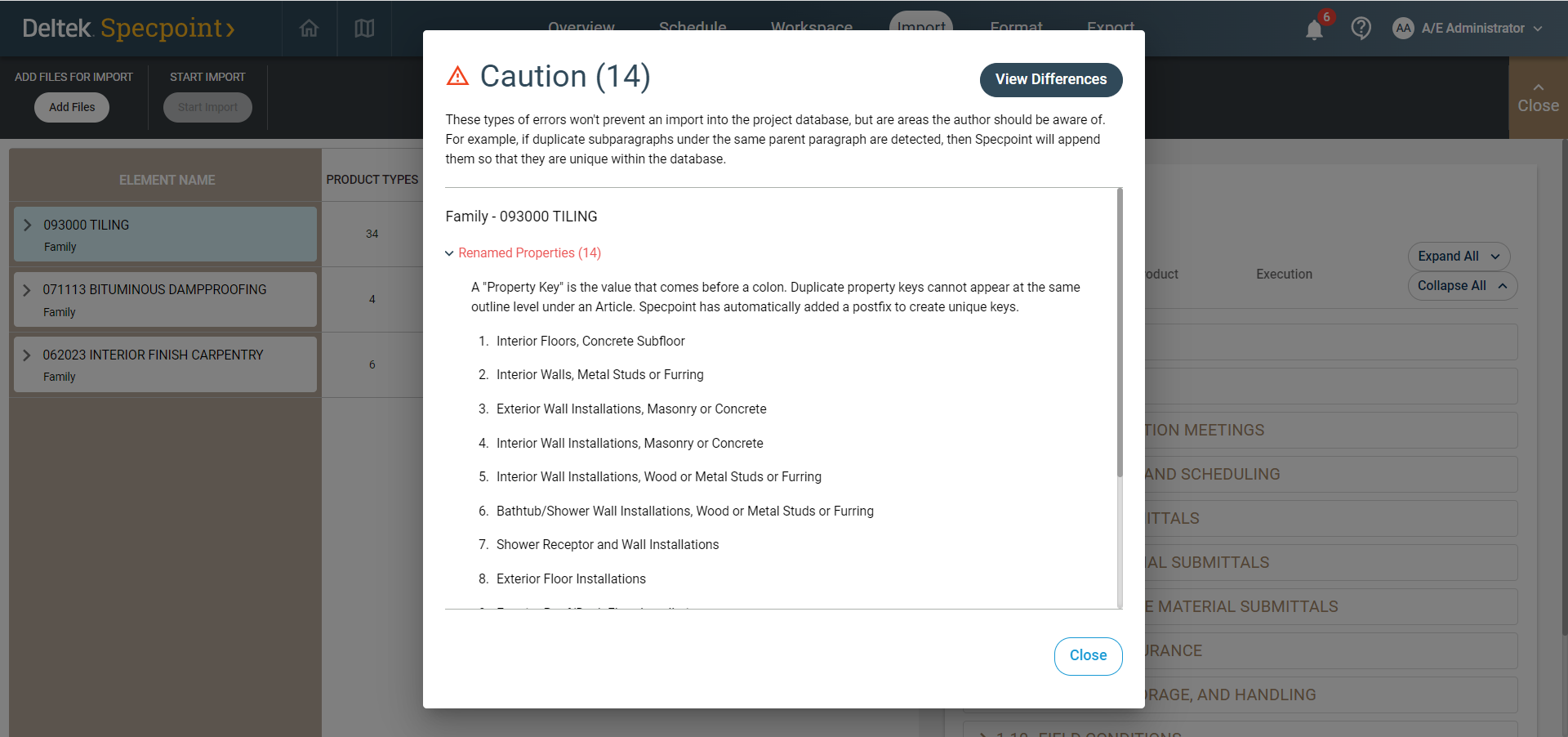Click the AA user avatar icon
The width and height of the screenshot is (1568, 737).
[x=1403, y=29]
